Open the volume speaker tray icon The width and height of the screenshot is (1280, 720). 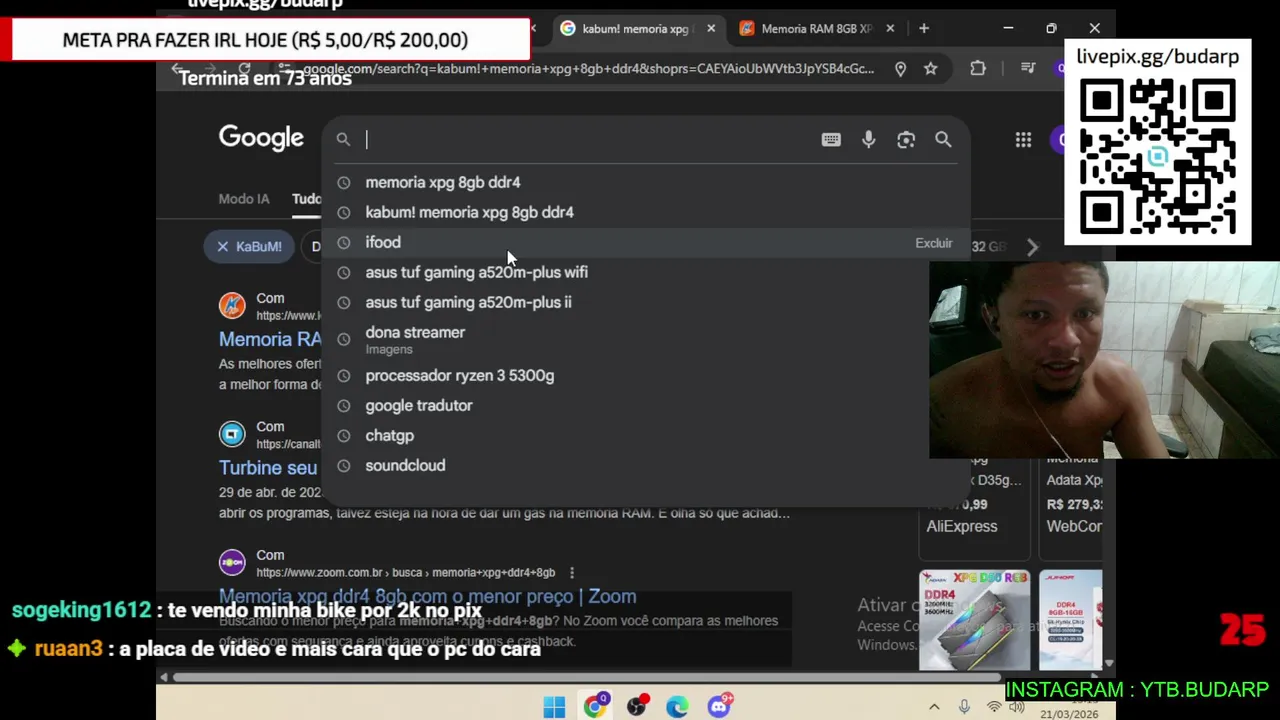[x=1017, y=707]
